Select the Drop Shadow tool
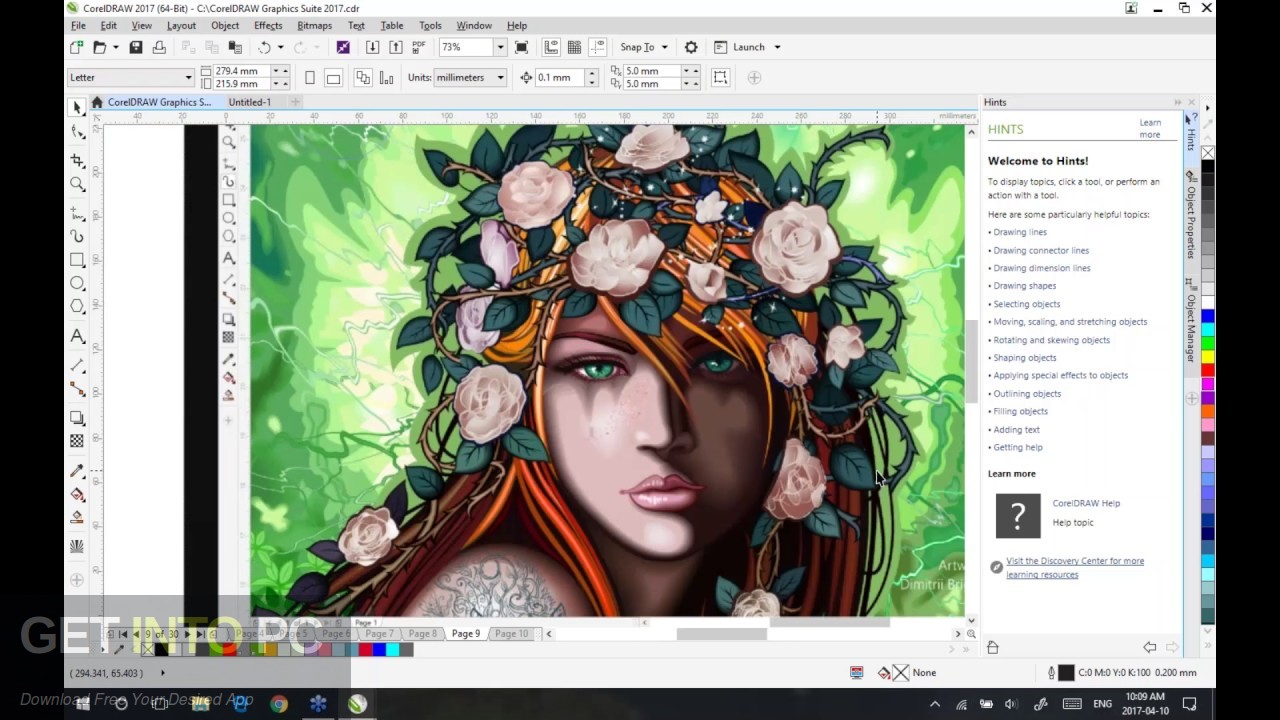The height and width of the screenshot is (720, 1280). coord(77,418)
